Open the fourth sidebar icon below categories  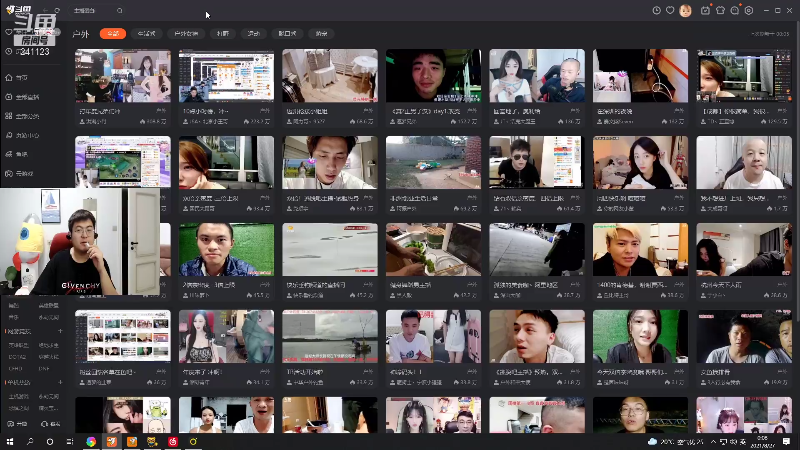point(9,135)
